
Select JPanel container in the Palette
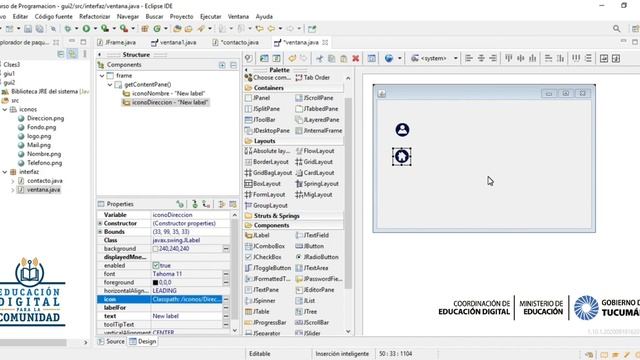pos(258,98)
